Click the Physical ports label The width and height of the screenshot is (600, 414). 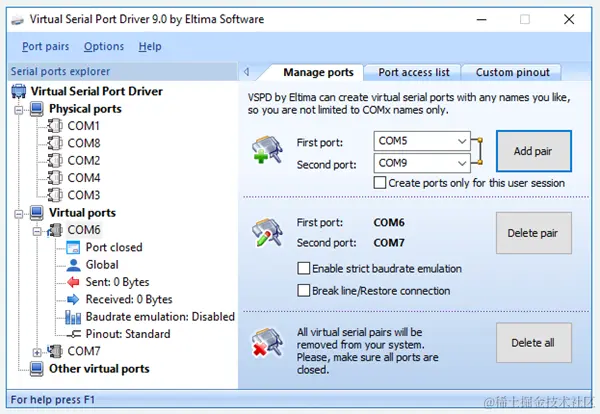click(x=85, y=109)
